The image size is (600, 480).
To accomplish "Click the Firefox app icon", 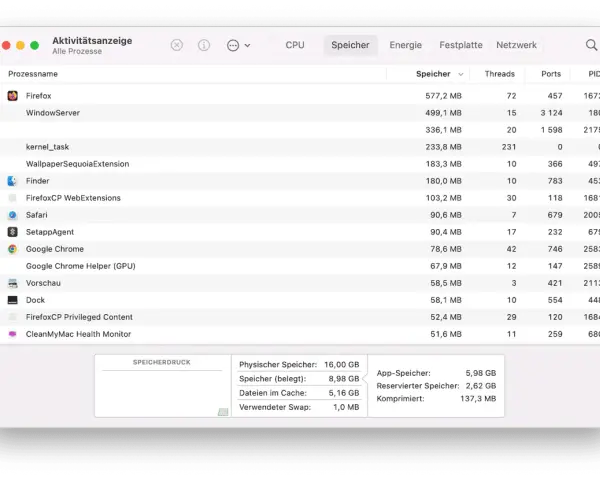I will (x=13, y=96).
